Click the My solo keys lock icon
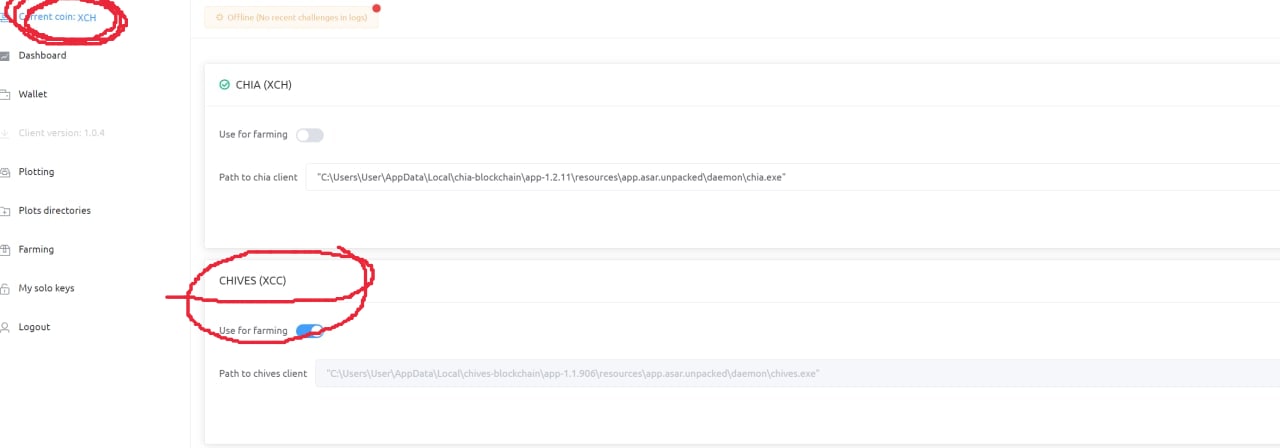Viewport: 1280px width, 448px height. point(5,289)
